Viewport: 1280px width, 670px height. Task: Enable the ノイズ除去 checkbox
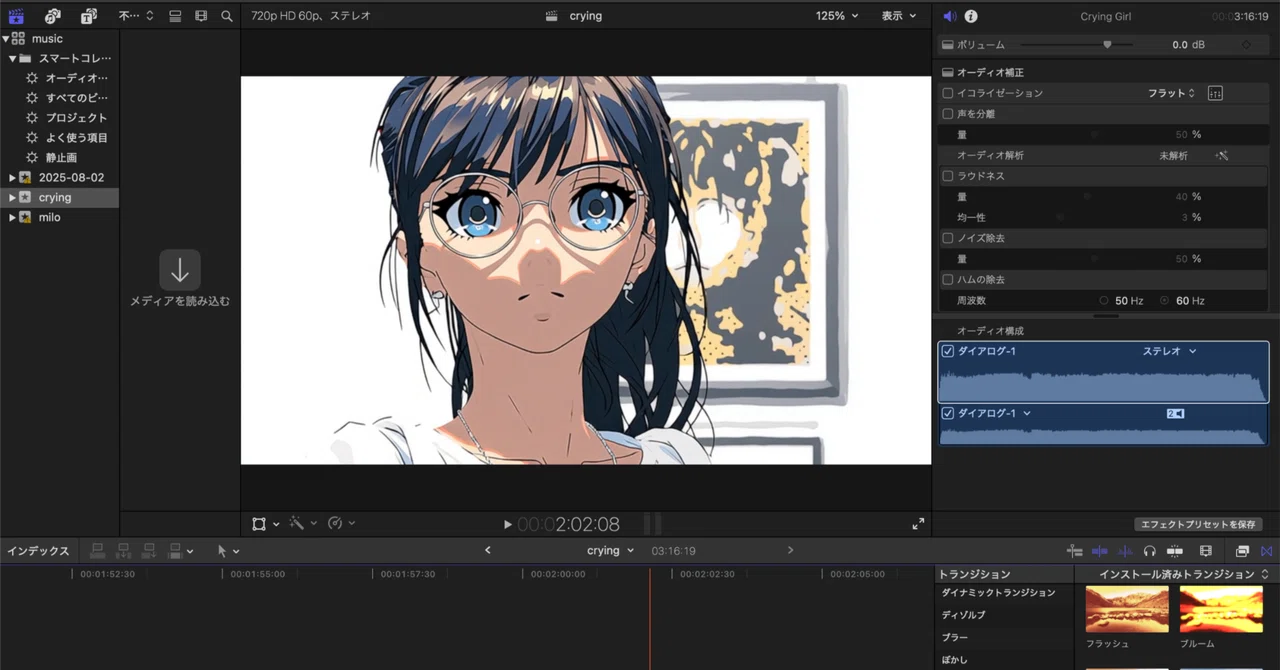(x=948, y=238)
